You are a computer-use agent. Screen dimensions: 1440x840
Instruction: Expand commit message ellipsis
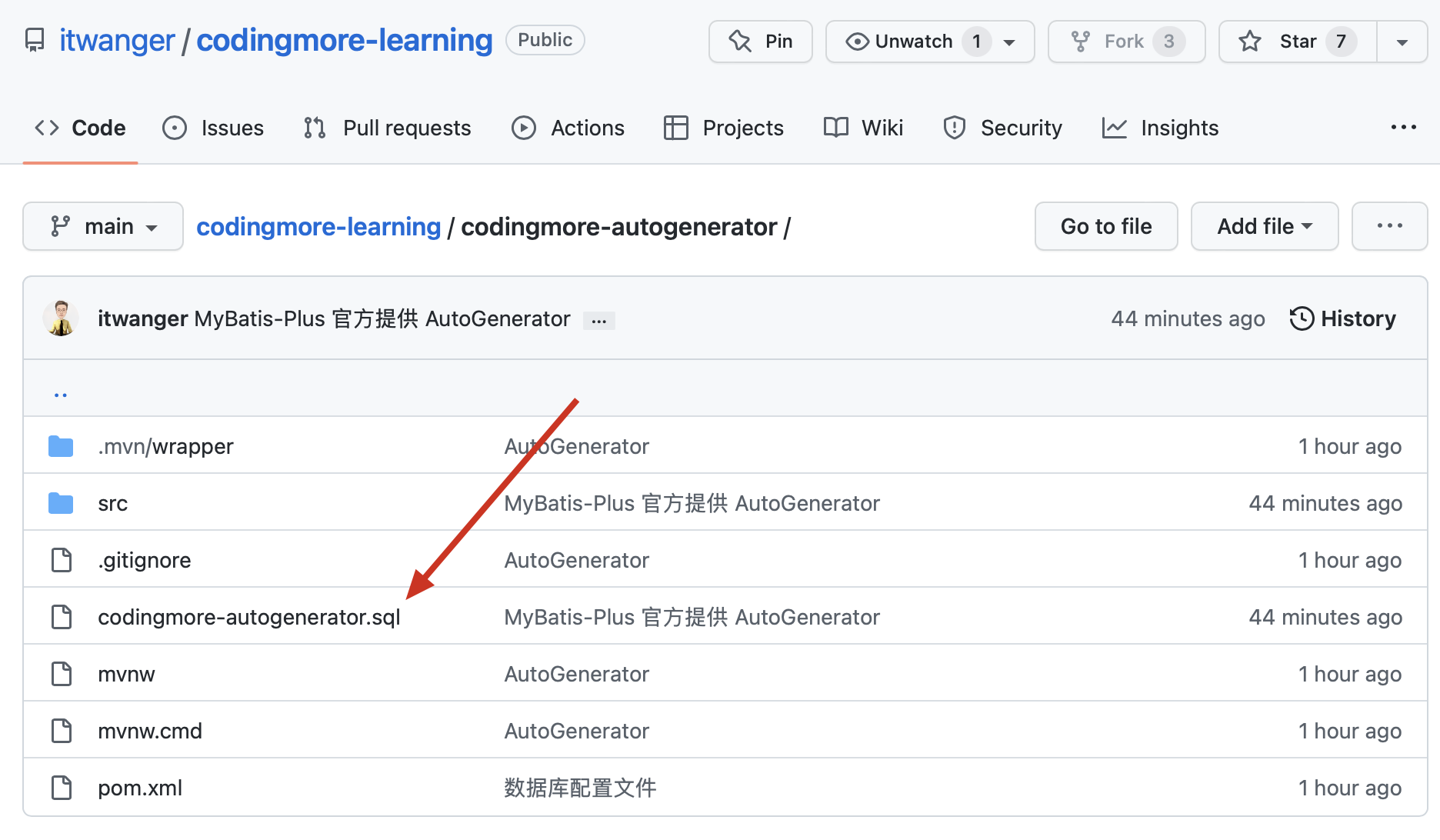598,321
